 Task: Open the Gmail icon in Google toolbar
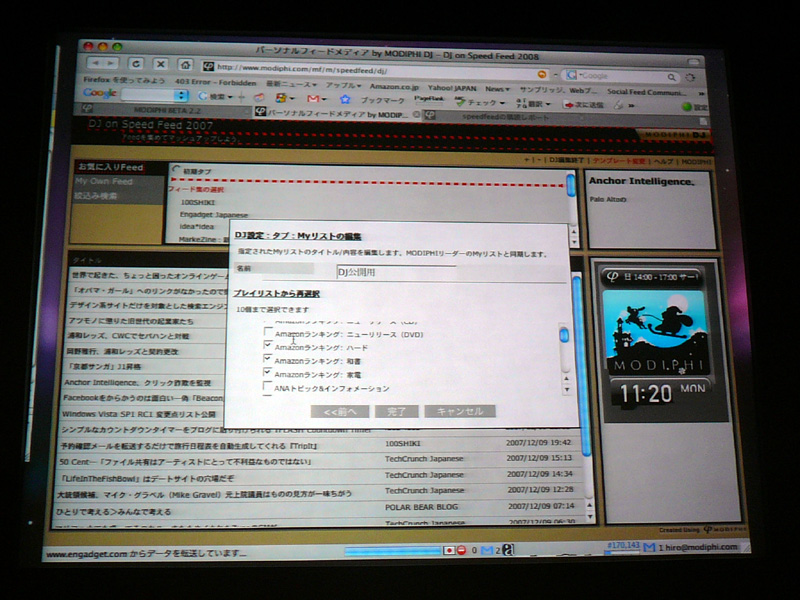pyautogui.click(x=313, y=98)
